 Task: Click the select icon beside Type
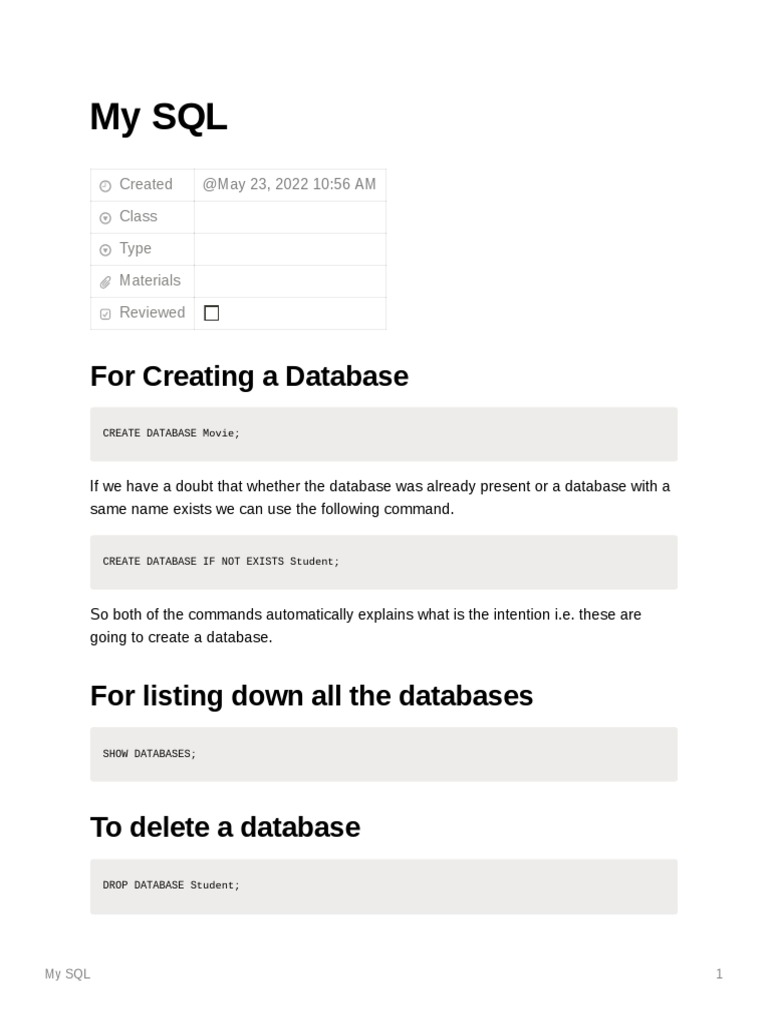click(106, 250)
